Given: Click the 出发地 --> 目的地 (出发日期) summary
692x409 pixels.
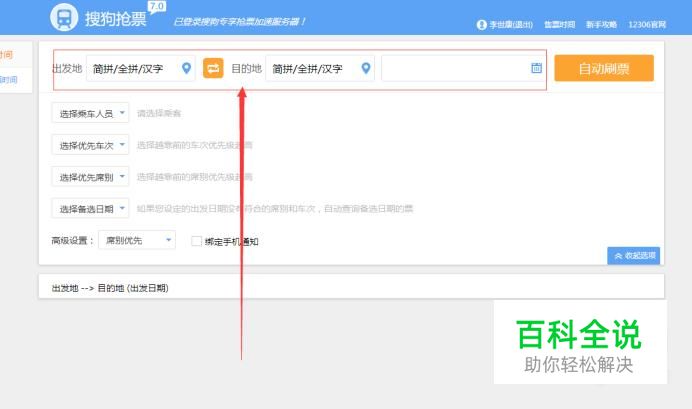Looking at the screenshot, I should (110, 288).
